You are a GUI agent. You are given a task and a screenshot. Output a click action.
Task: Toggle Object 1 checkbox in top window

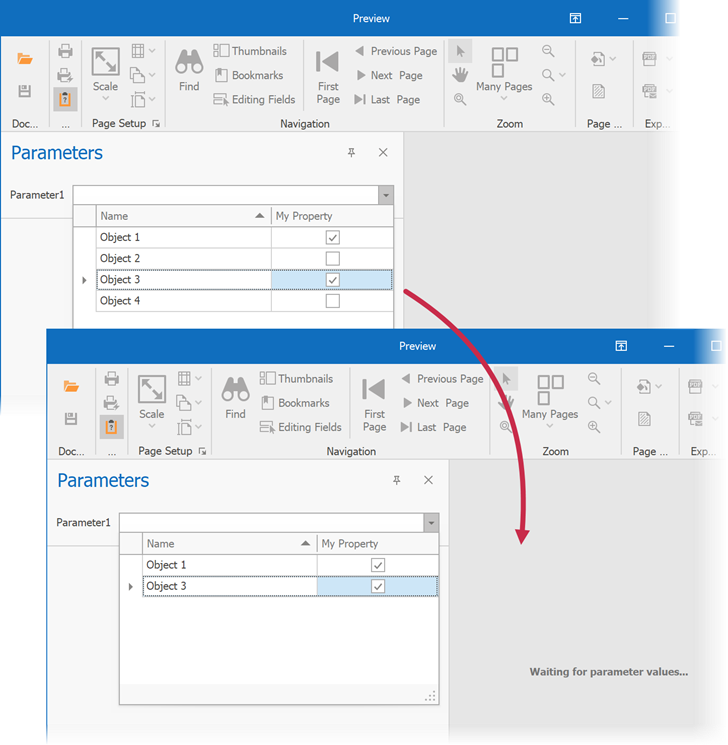point(333,238)
